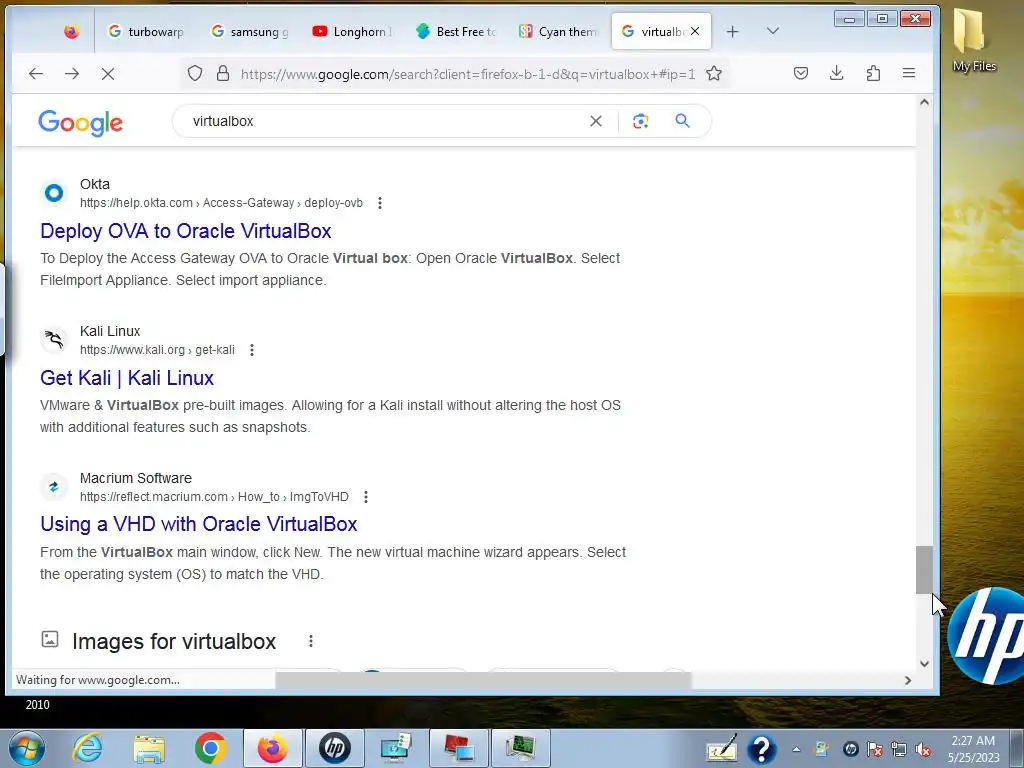The height and width of the screenshot is (768, 1024).
Task: Click the scroll up arrow
Action: [924, 102]
